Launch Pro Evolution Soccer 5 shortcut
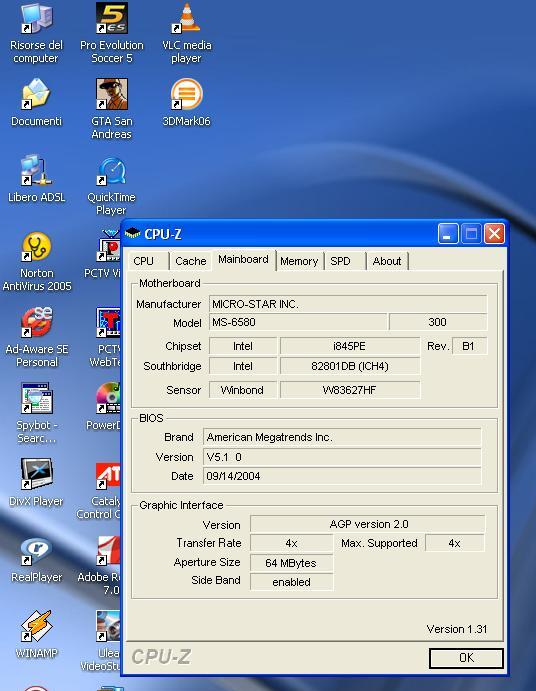536x691 pixels. [112, 19]
